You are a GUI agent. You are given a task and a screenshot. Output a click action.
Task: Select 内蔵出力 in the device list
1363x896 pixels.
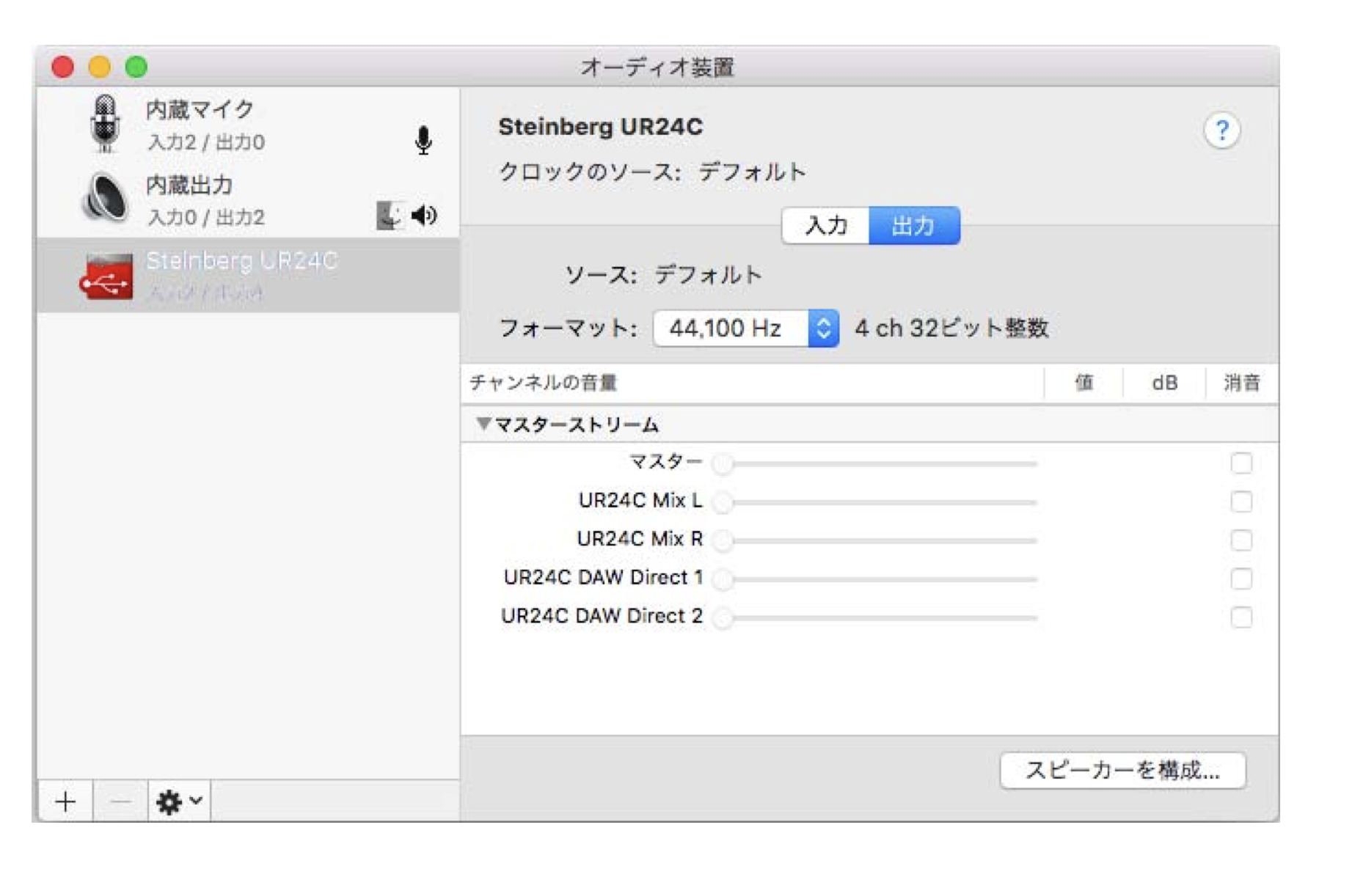[x=248, y=199]
